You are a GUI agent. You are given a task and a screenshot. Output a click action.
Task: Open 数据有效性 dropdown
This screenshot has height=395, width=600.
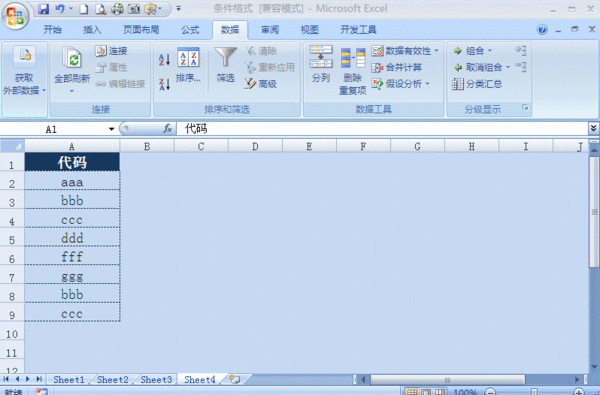(406, 51)
